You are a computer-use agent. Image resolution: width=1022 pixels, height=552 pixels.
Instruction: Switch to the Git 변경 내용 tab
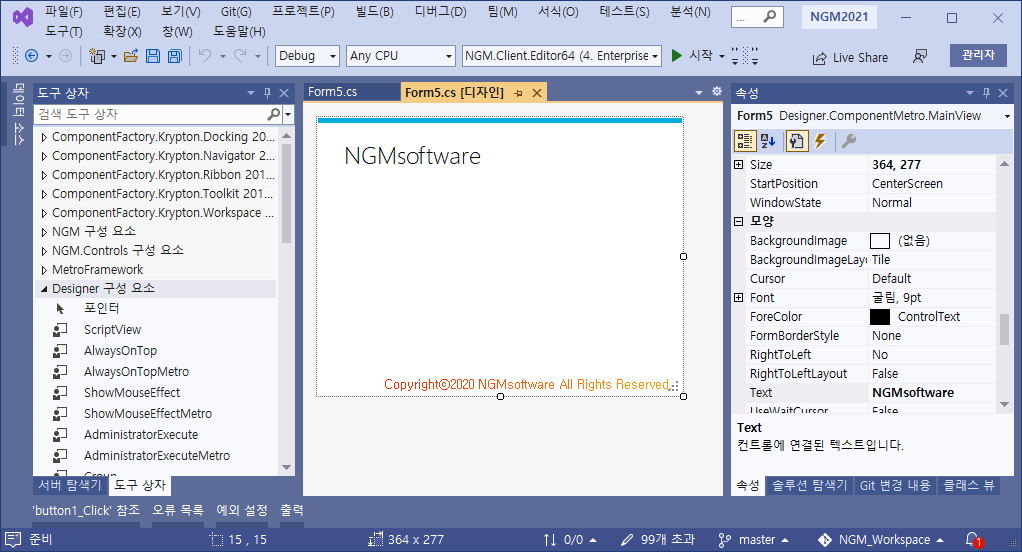point(895,486)
